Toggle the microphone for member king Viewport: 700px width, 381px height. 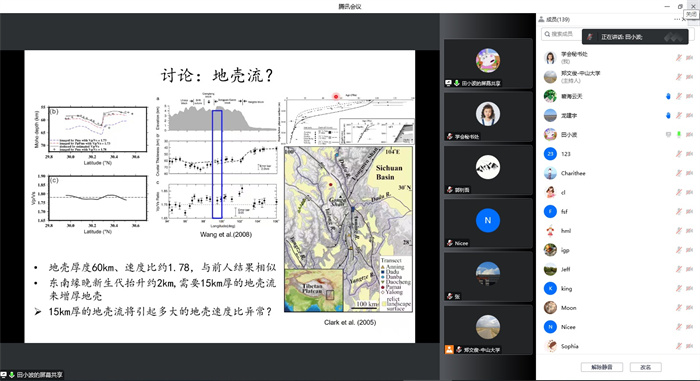679,289
